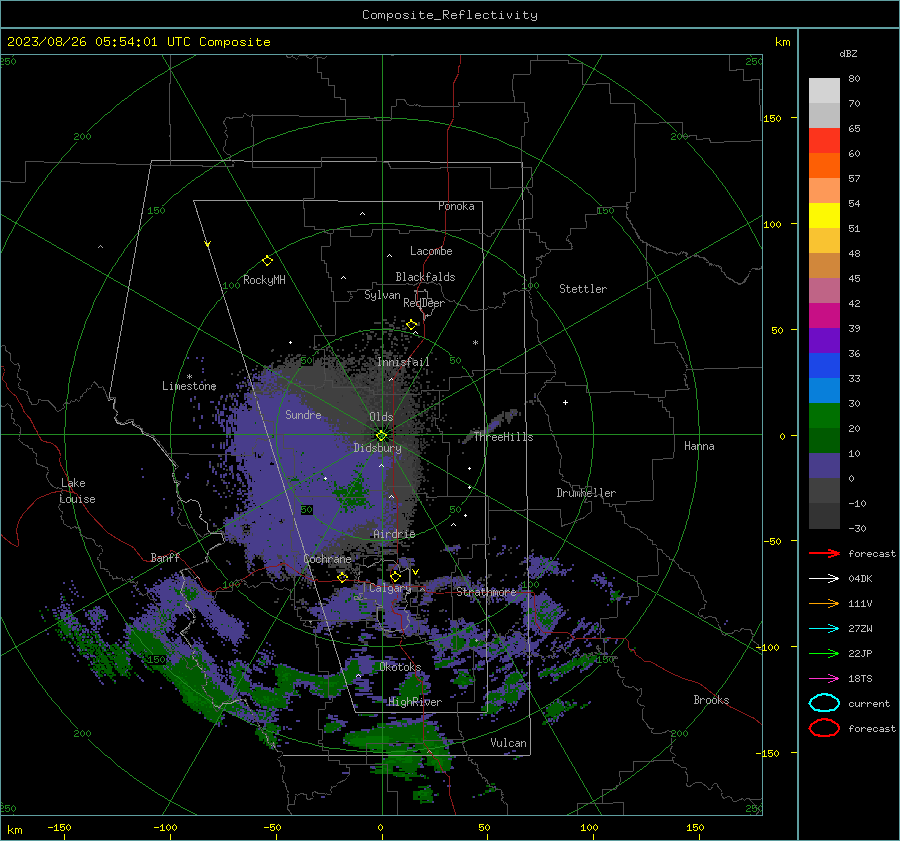Click the Sylvan label
900x841 pixels.
coord(382,295)
